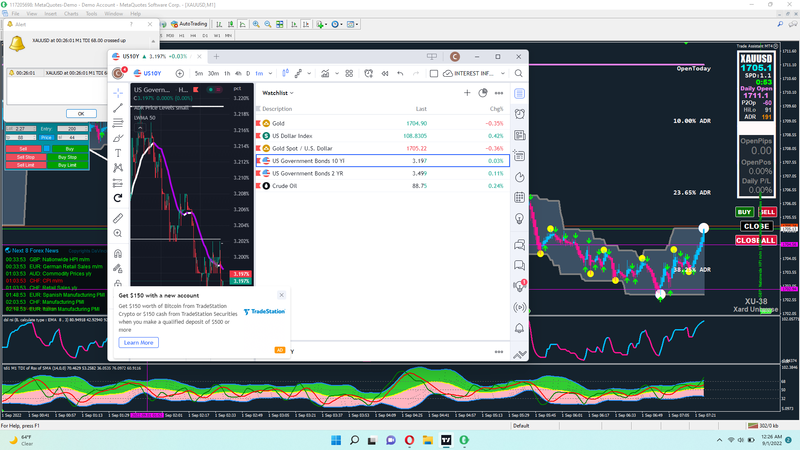The image size is (800, 450).
Task: Select the Crude Oil watchlist row
Action: tap(382, 186)
